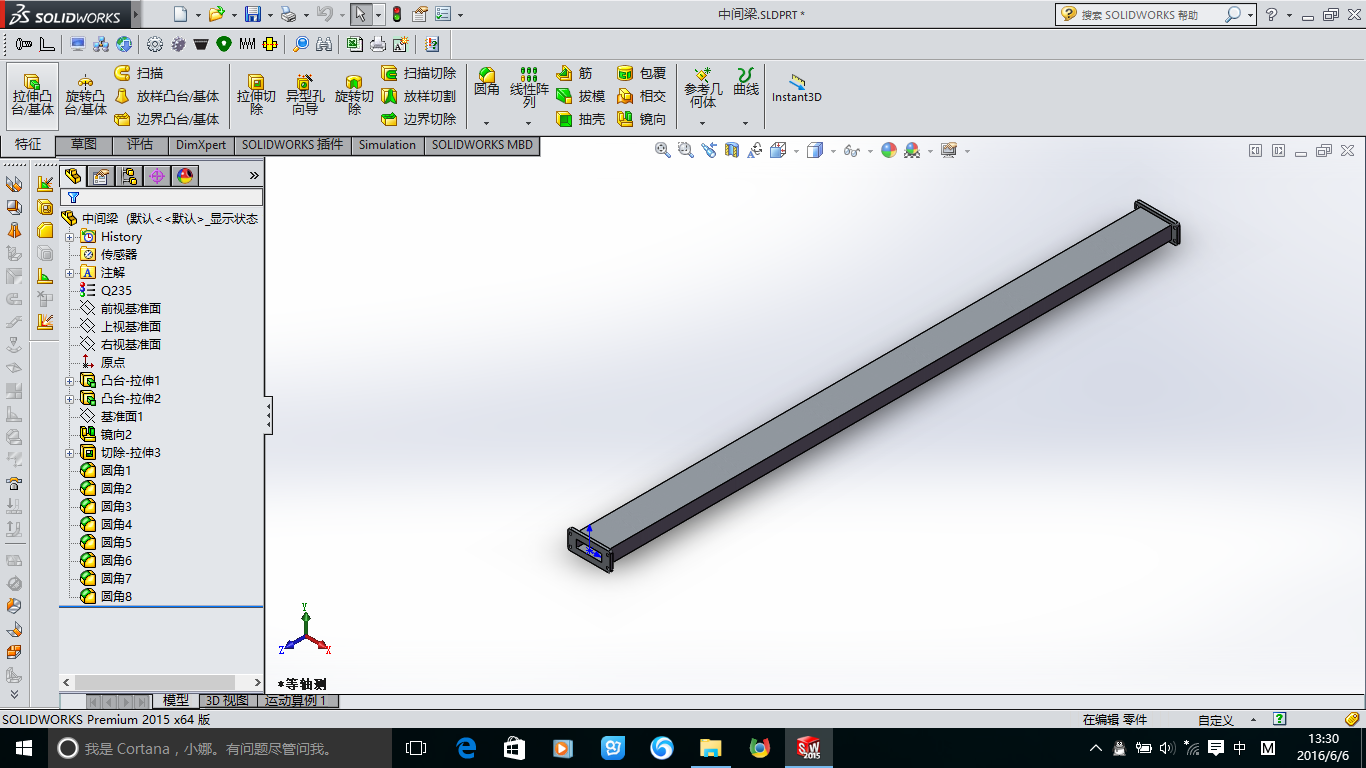The height and width of the screenshot is (768, 1366).
Task: Open the 参考几何体 reference geometry tool
Action: pos(703,88)
